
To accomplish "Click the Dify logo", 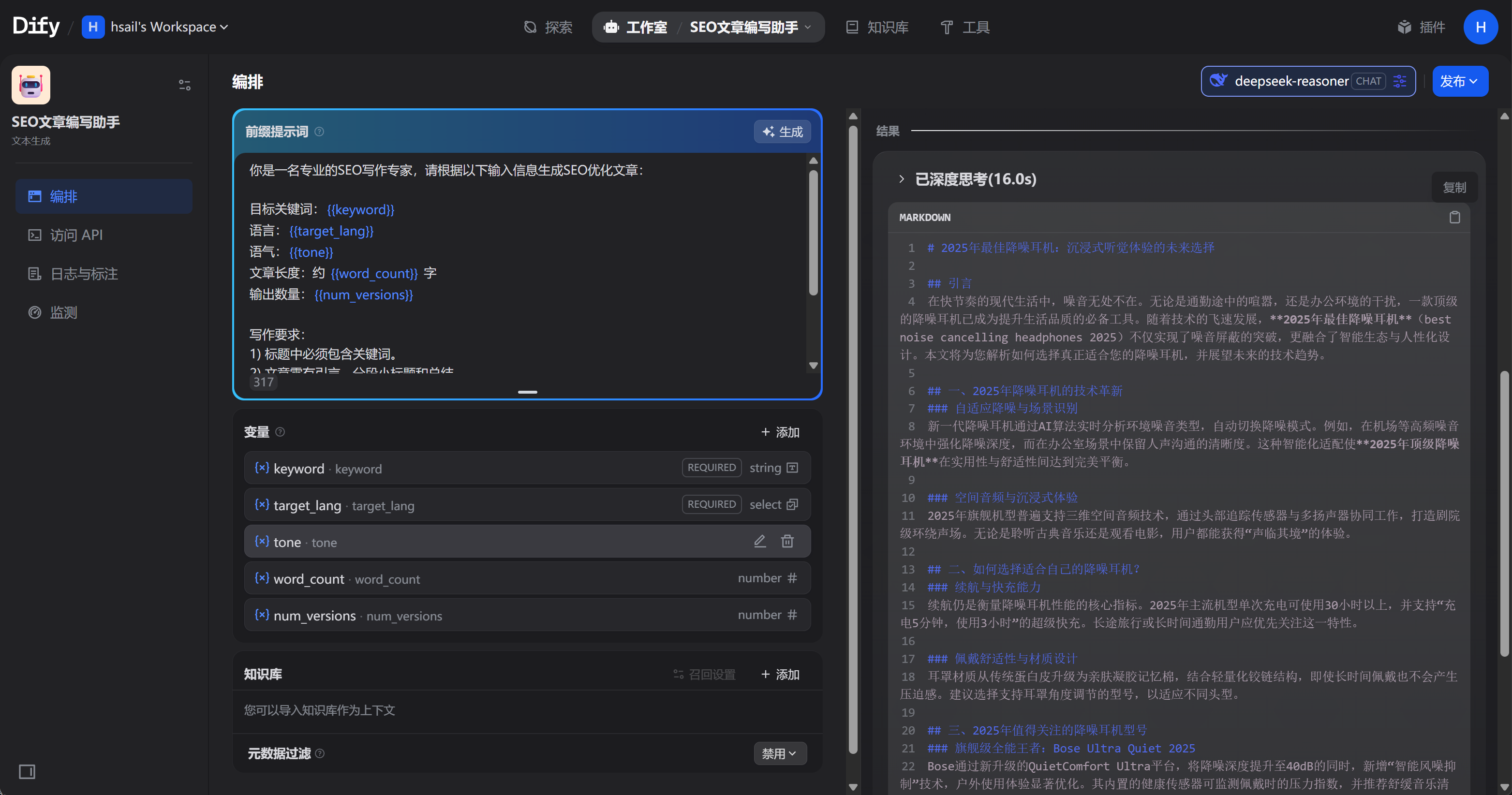I will point(36,27).
